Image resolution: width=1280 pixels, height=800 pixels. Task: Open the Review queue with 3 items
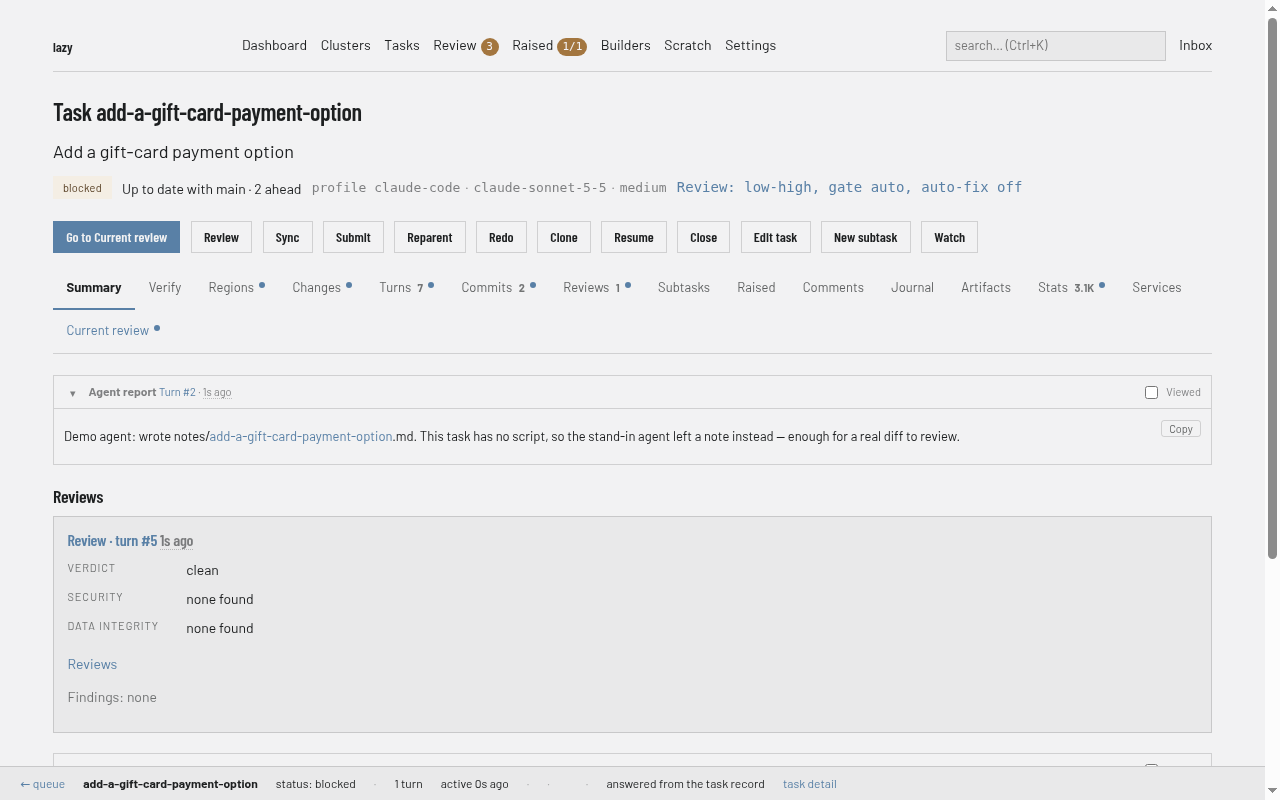[x=466, y=45]
